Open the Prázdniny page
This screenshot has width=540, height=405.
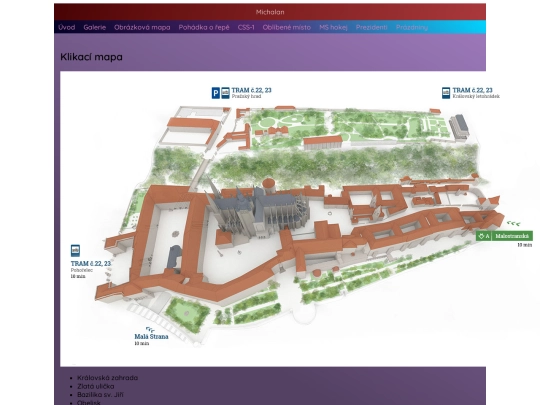(x=412, y=28)
